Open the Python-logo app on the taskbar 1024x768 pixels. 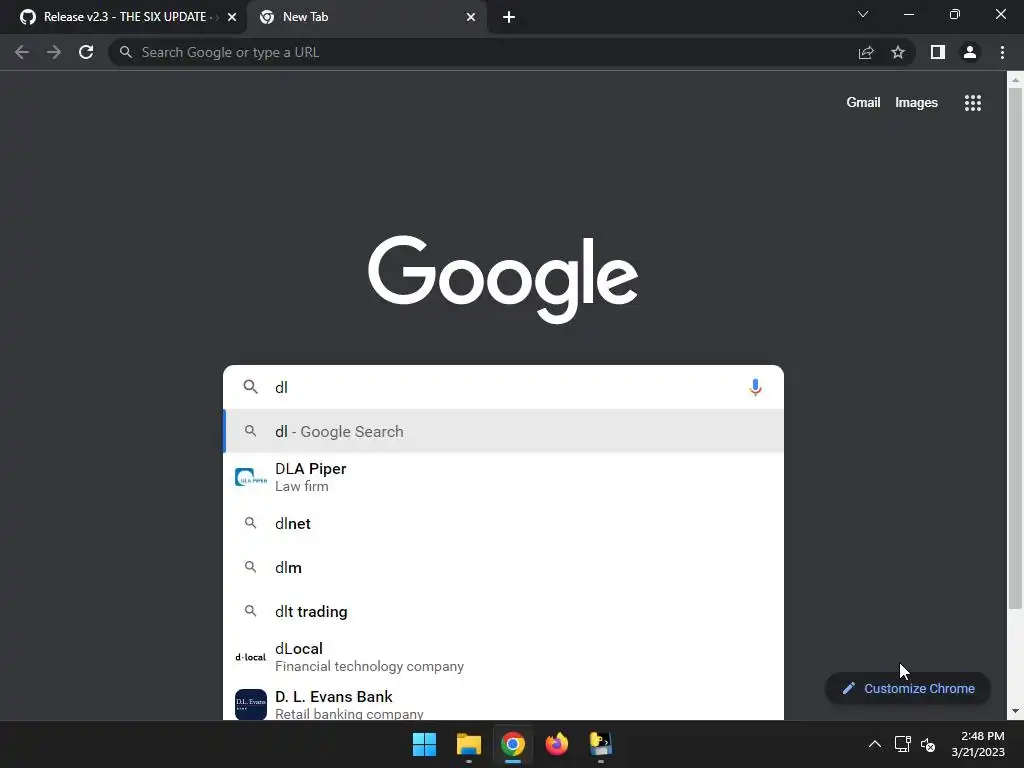(x=601, y=744)
